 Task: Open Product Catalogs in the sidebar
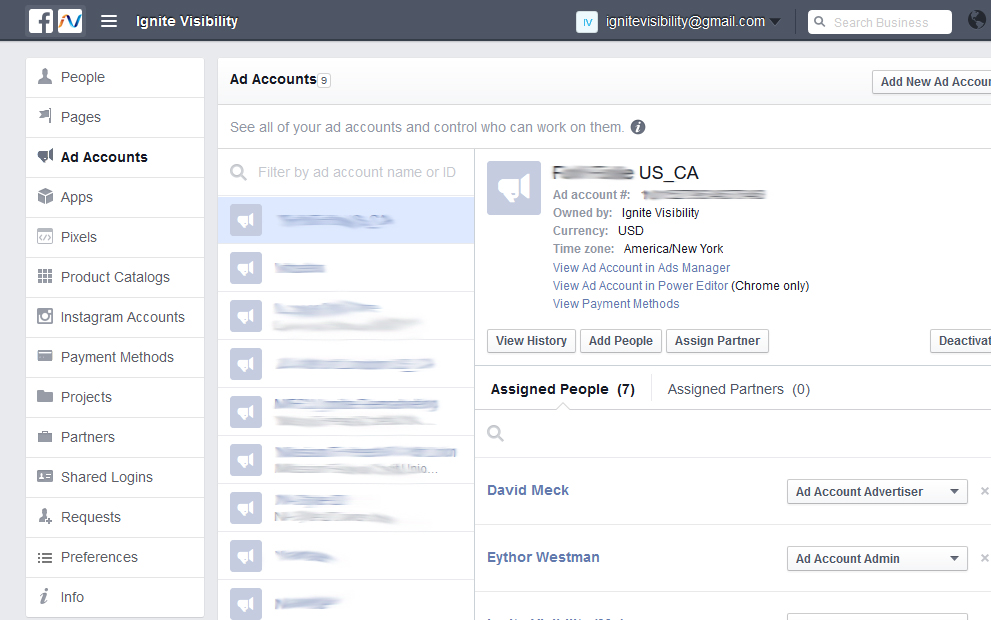coord(115,277)
